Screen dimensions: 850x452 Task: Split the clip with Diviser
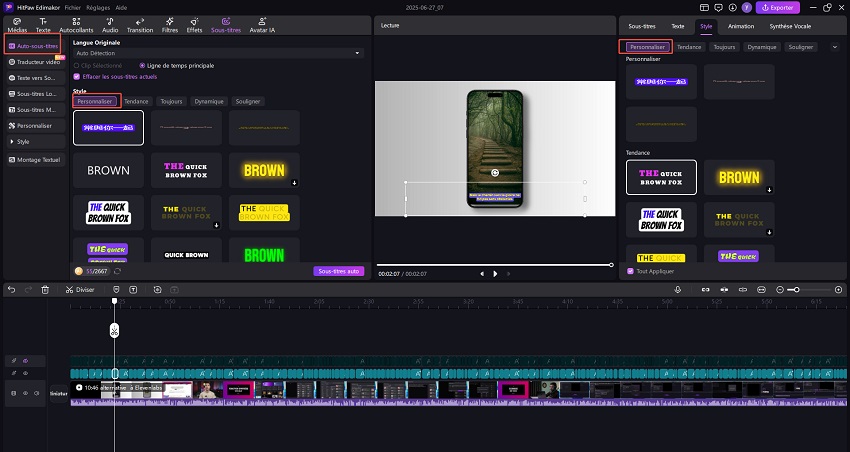pos(80,290)
